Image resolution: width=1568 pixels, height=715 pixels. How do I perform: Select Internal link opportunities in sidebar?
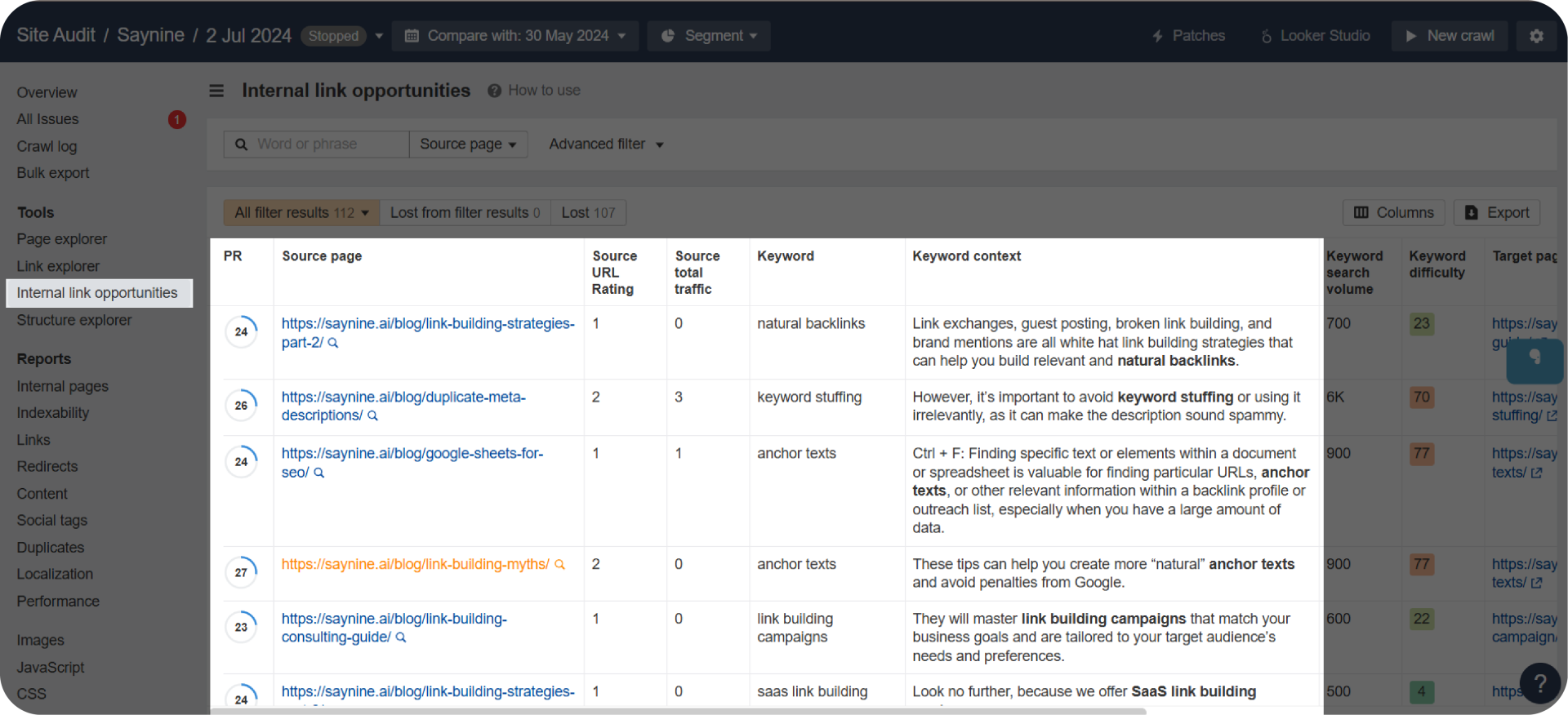click(x=99, y=293)
